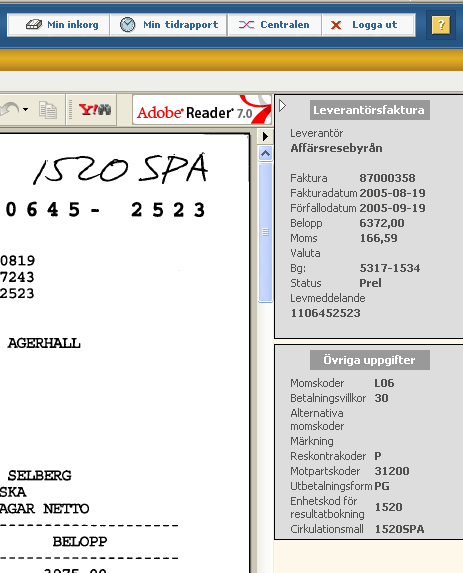
Task: Click the red X icon beside Logga ut
Action: [336, 25]
